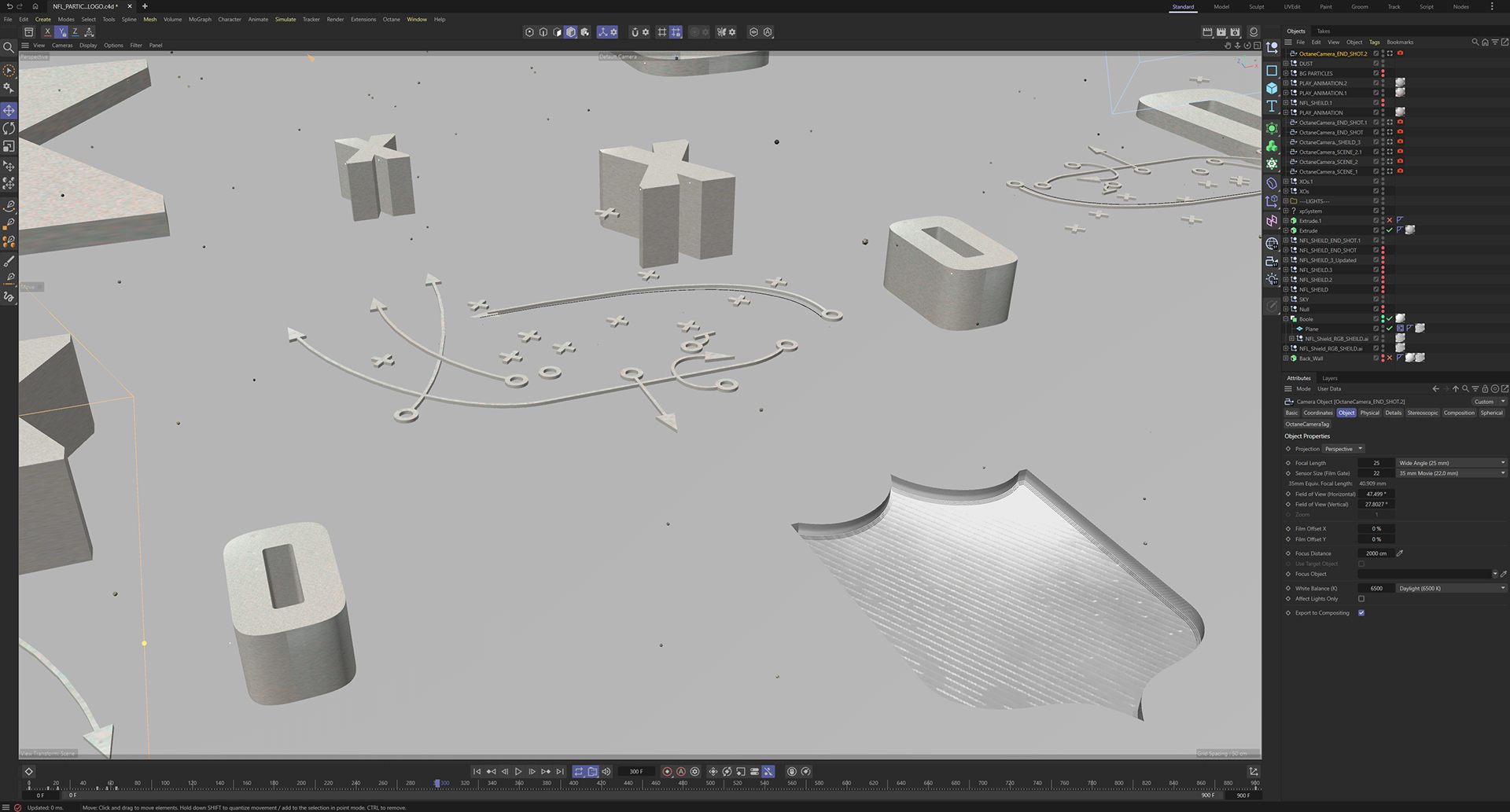Viewport: 1510px width, 812px height.
Task: Toggle Y axis lock
Action: (x=61, y=32)
